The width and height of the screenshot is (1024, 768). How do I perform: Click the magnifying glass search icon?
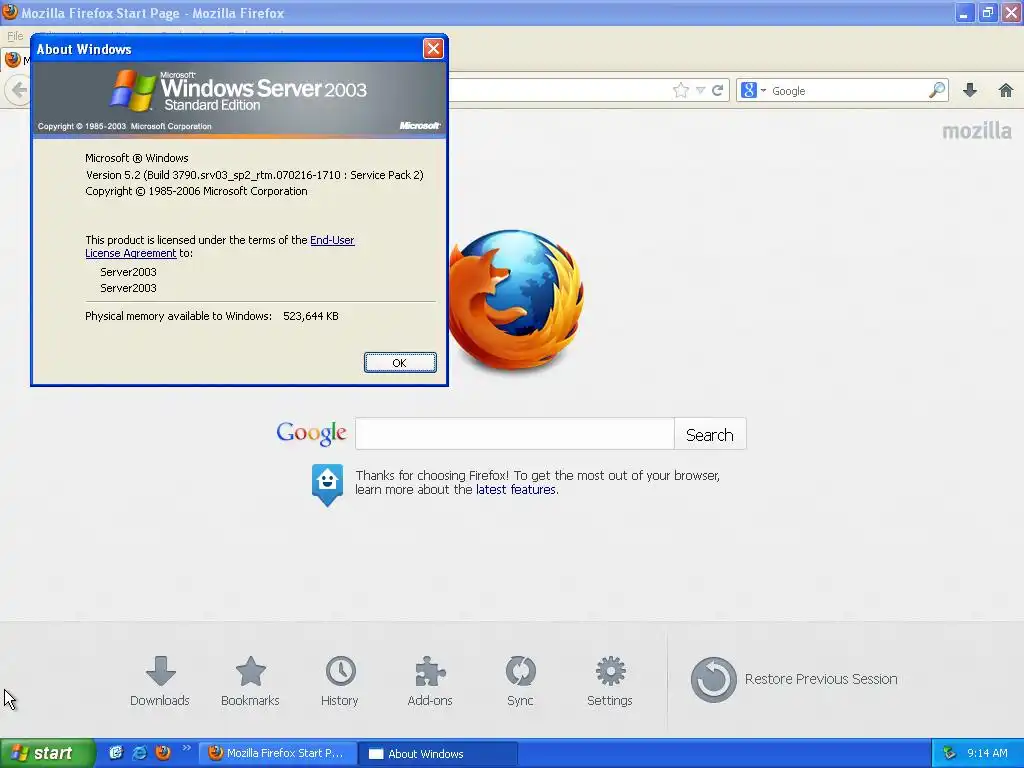(x=937, y=90)
